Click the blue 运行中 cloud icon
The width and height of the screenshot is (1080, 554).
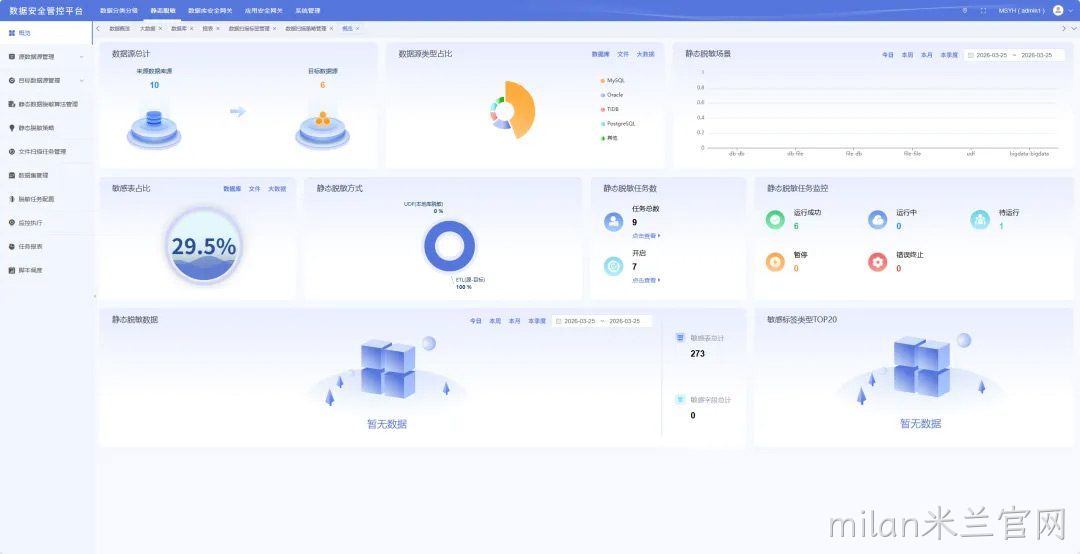click(878, 219)
